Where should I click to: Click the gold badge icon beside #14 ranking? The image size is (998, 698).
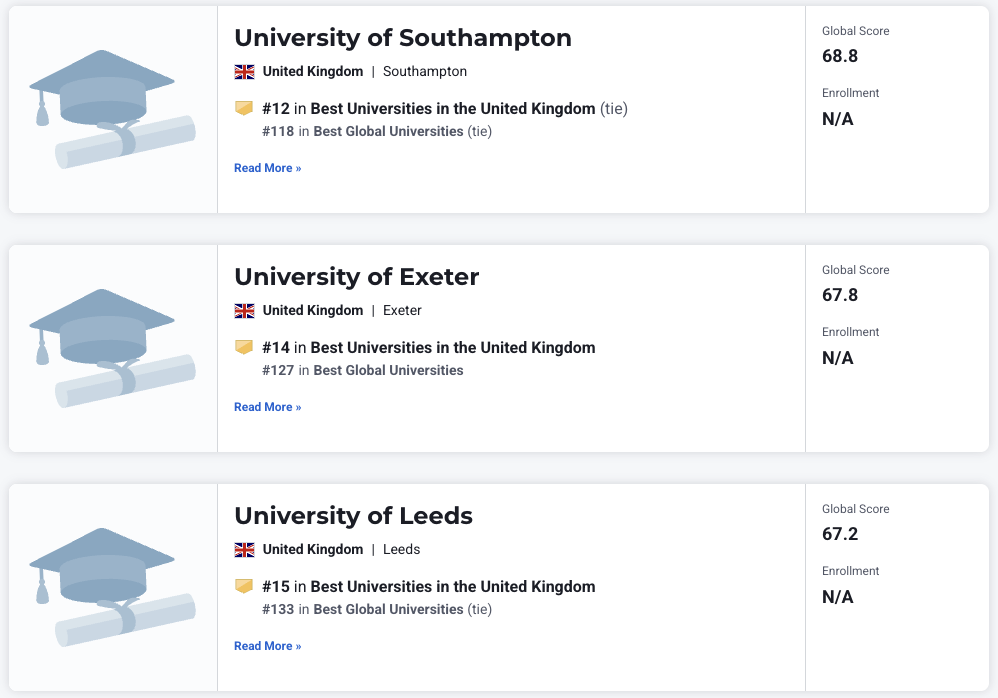click(243, 347)
